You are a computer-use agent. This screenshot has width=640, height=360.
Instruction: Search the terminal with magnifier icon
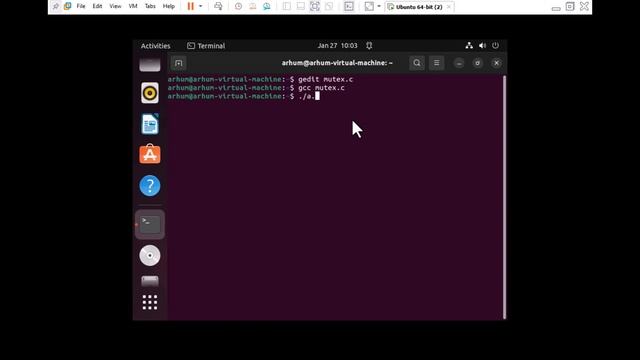(x=417, y=63)
